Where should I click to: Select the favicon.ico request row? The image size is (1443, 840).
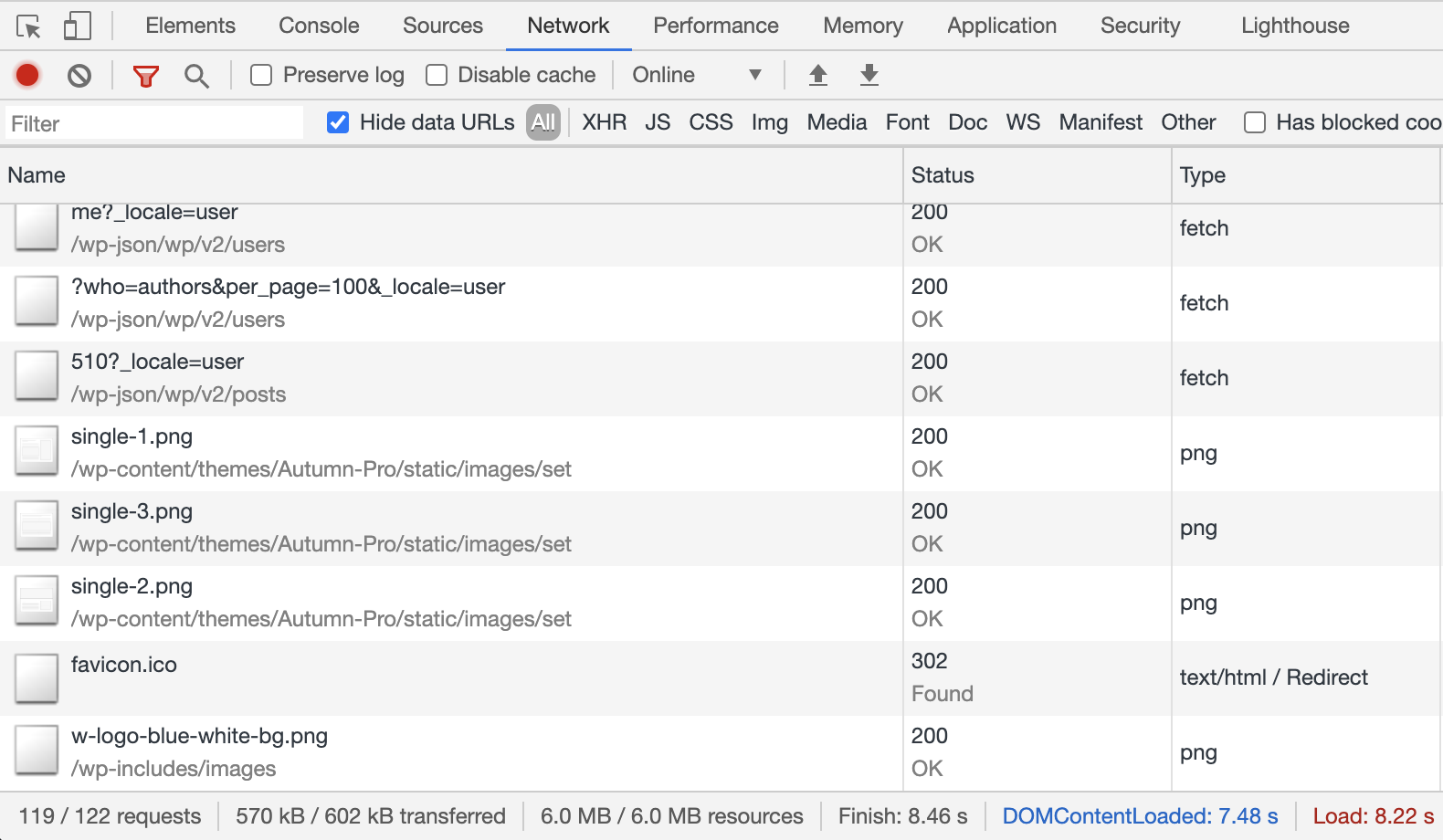click(x=124, y=665)
